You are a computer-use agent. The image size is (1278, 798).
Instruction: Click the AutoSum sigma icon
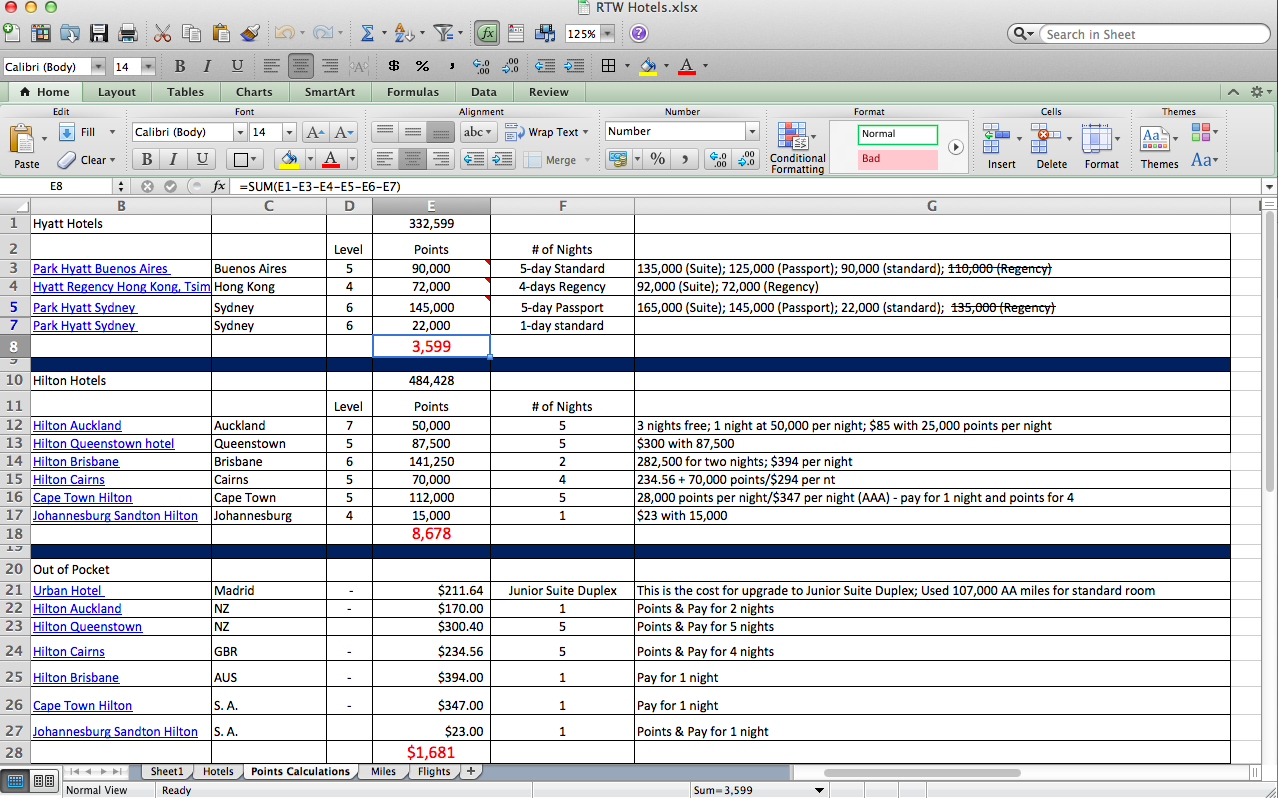(367, 34)
